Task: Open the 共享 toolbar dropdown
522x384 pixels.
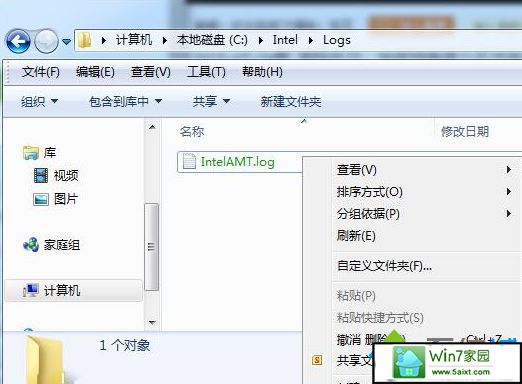Action: [211, 101]
